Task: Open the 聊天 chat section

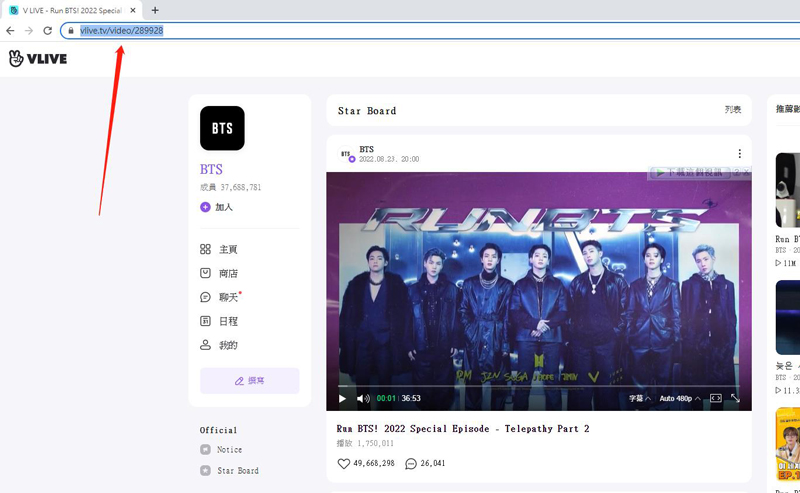Action: click(x=219, y=297)
